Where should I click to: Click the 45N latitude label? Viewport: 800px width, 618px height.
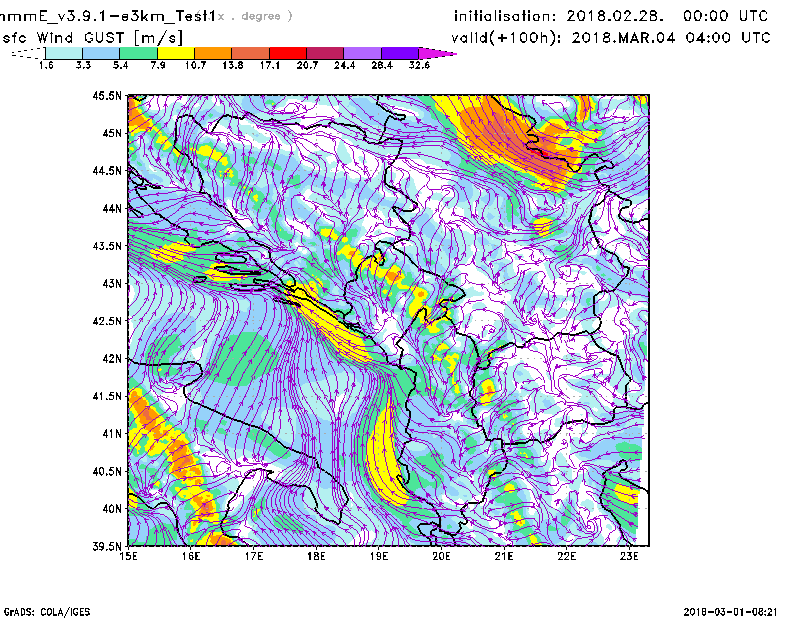[112, 133]
